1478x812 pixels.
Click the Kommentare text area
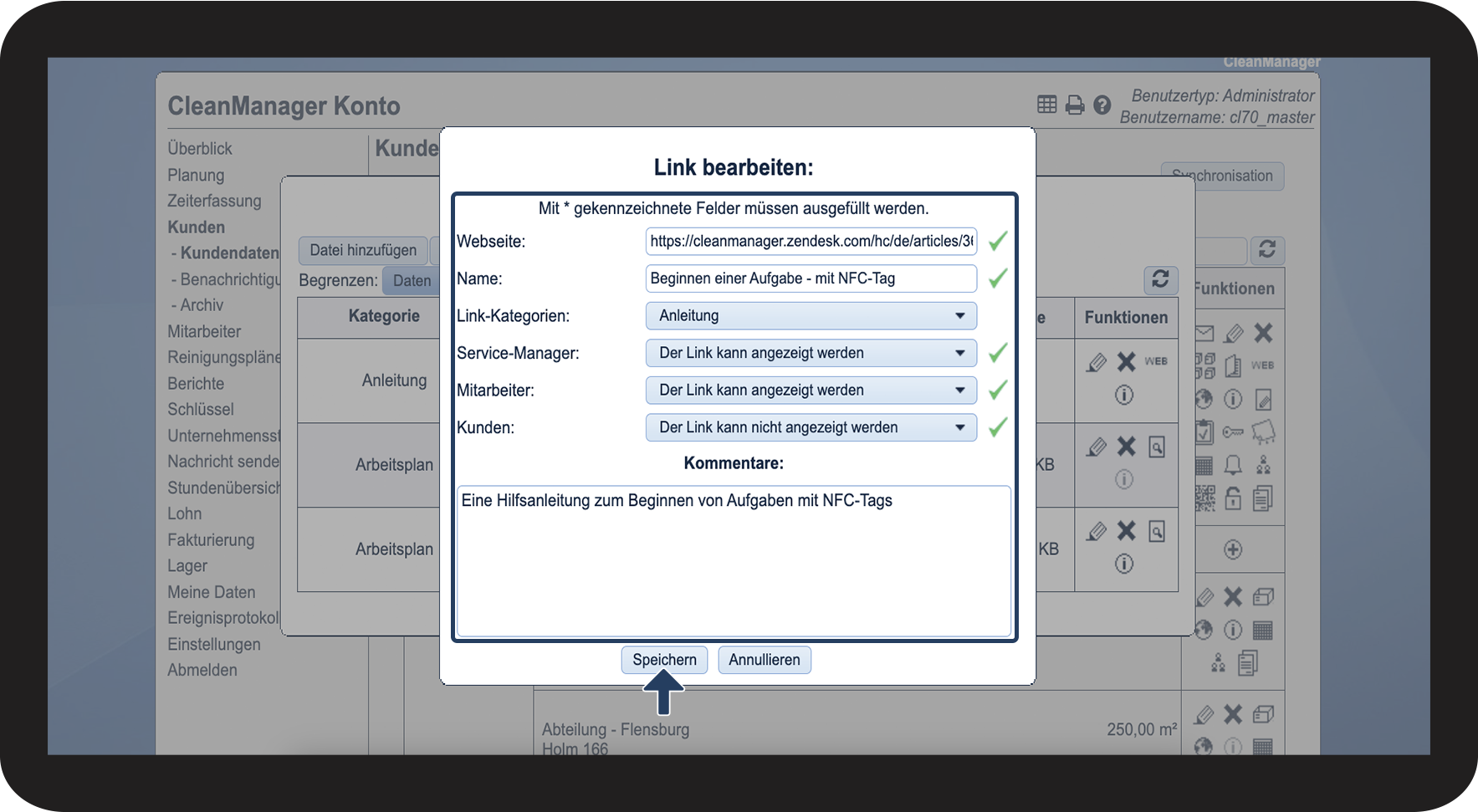coord(734,561)
